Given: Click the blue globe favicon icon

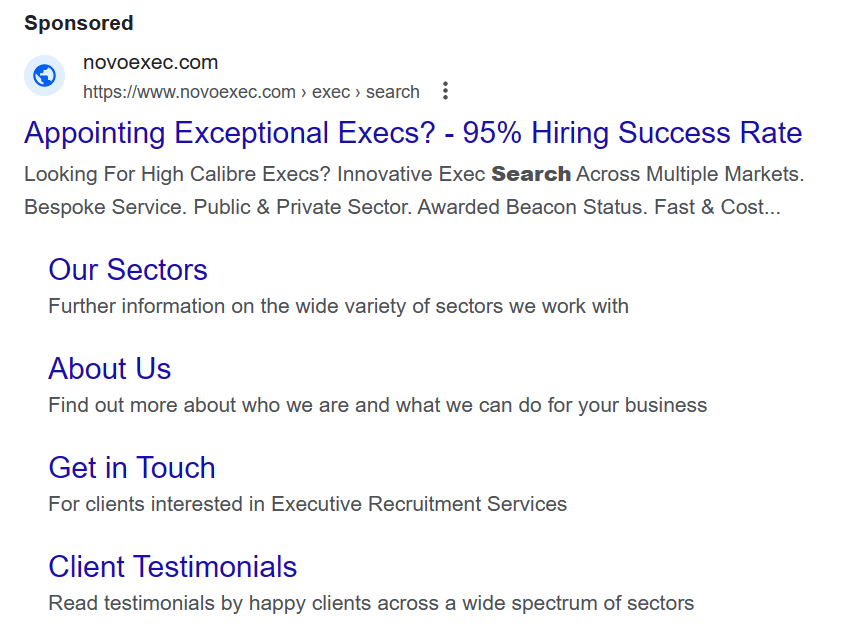Looking at the screenshot, I should (44, 75).
